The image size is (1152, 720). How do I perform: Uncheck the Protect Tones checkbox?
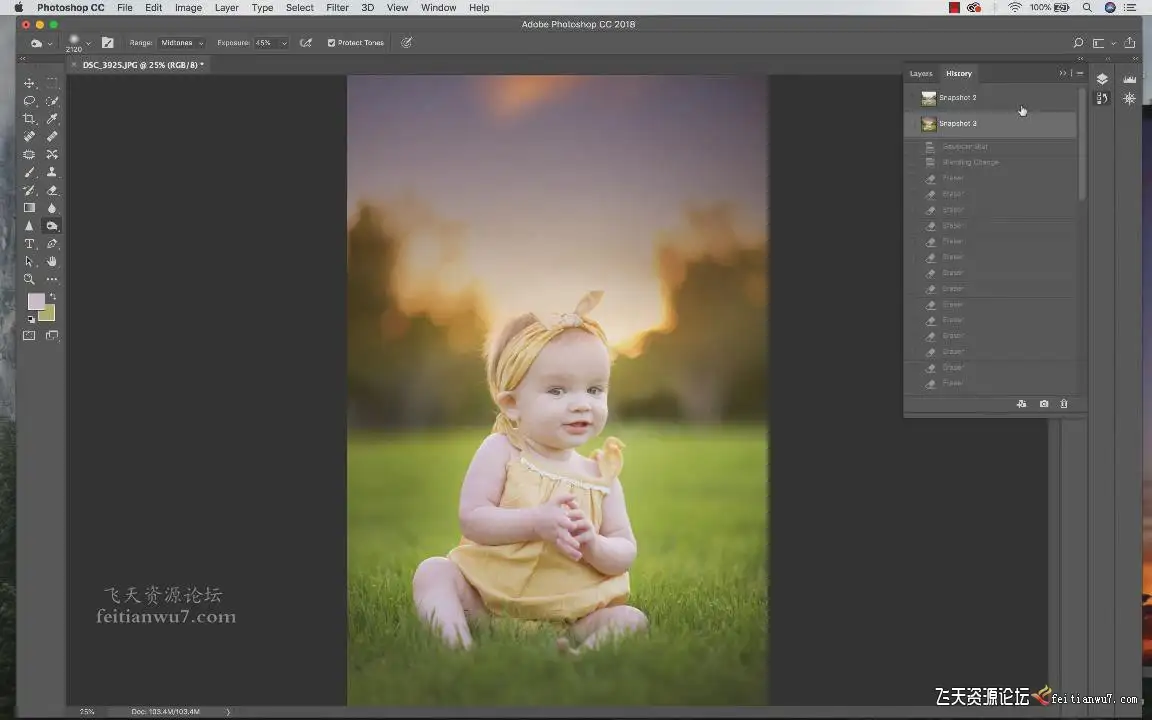click(332, 43)
